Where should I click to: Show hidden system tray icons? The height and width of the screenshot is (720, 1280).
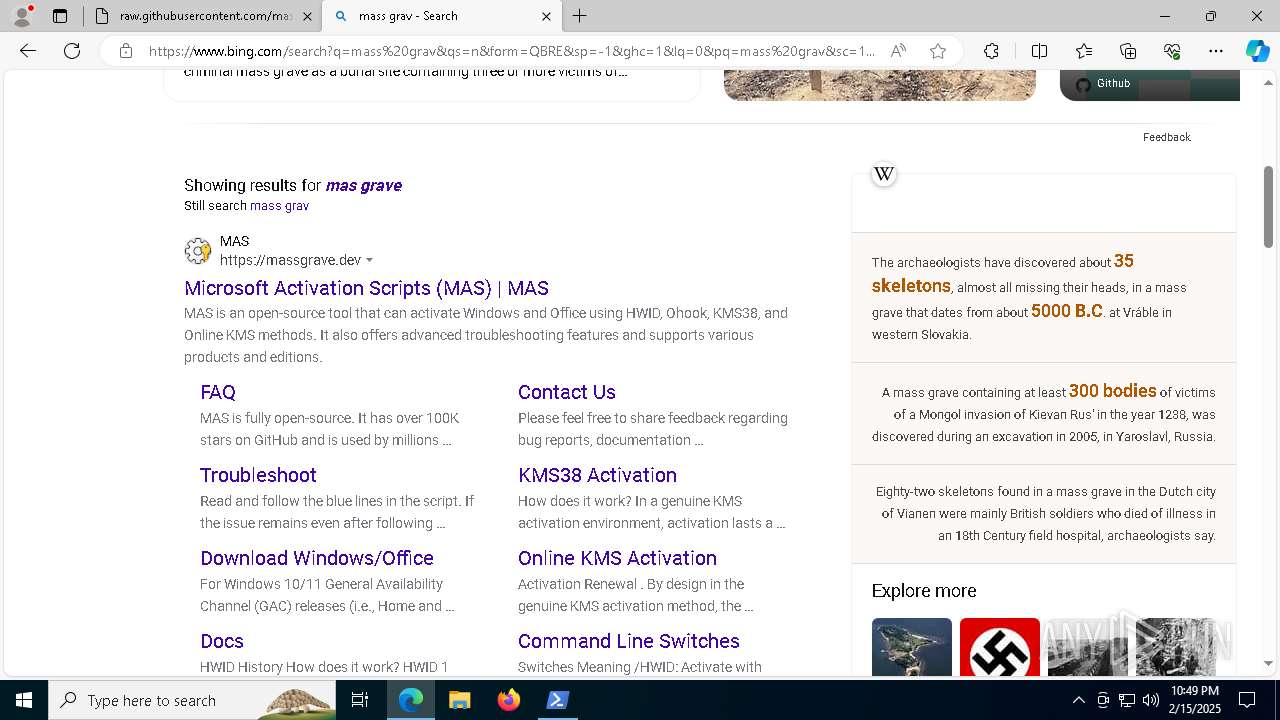point(1078,700)
